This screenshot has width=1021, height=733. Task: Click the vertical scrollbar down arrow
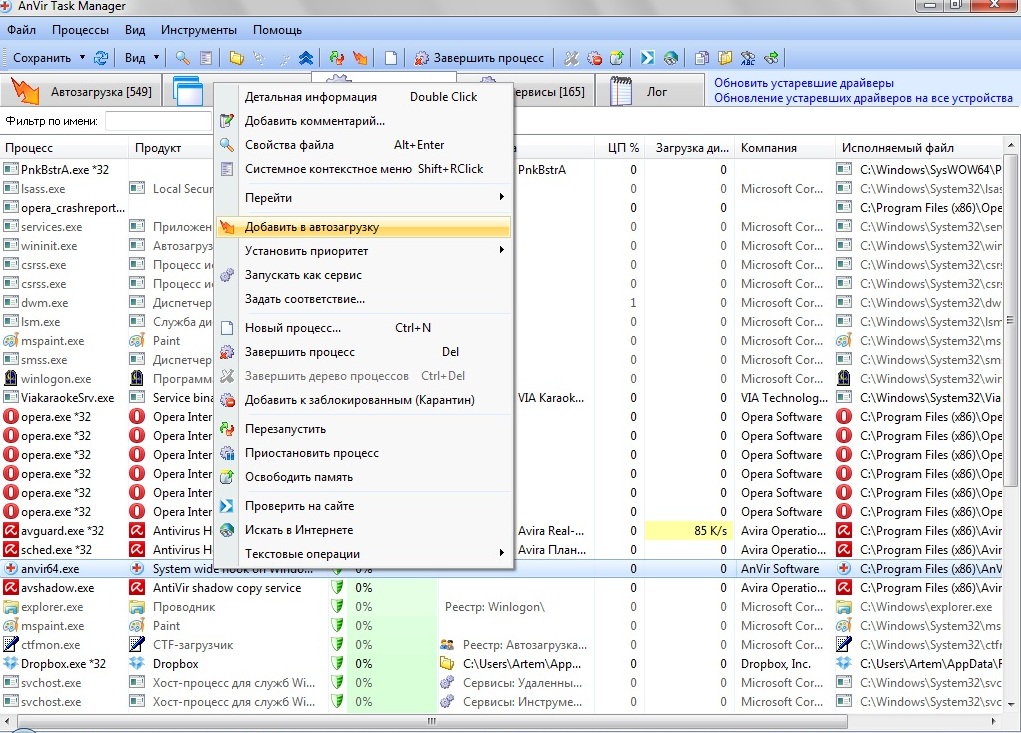point(1011,704)
